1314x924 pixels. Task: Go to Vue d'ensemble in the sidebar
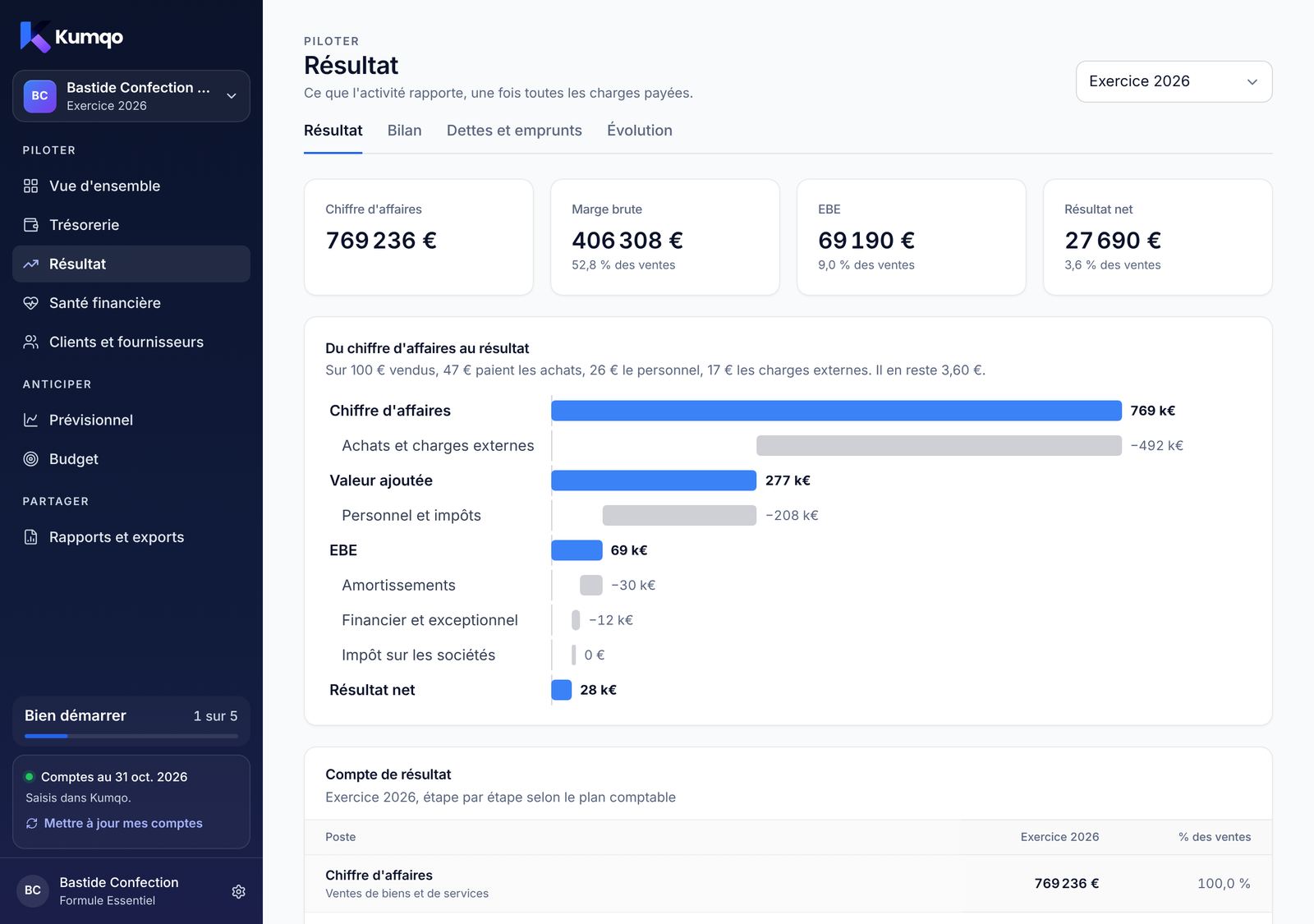(x=131, y=186)
